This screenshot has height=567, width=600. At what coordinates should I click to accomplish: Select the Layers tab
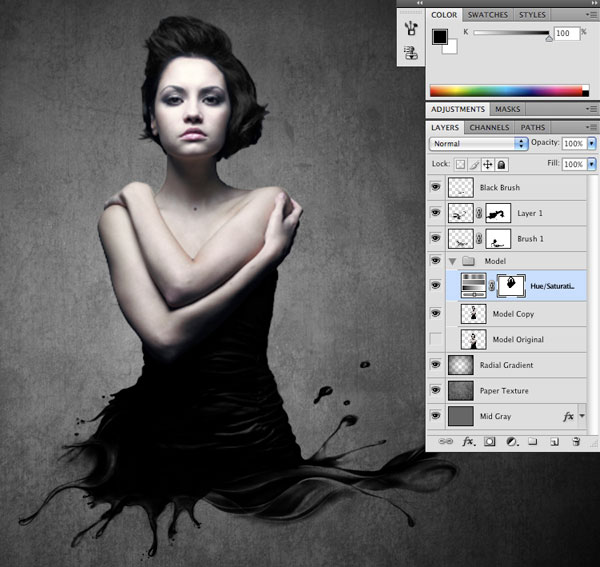click(x=445, y=127)
